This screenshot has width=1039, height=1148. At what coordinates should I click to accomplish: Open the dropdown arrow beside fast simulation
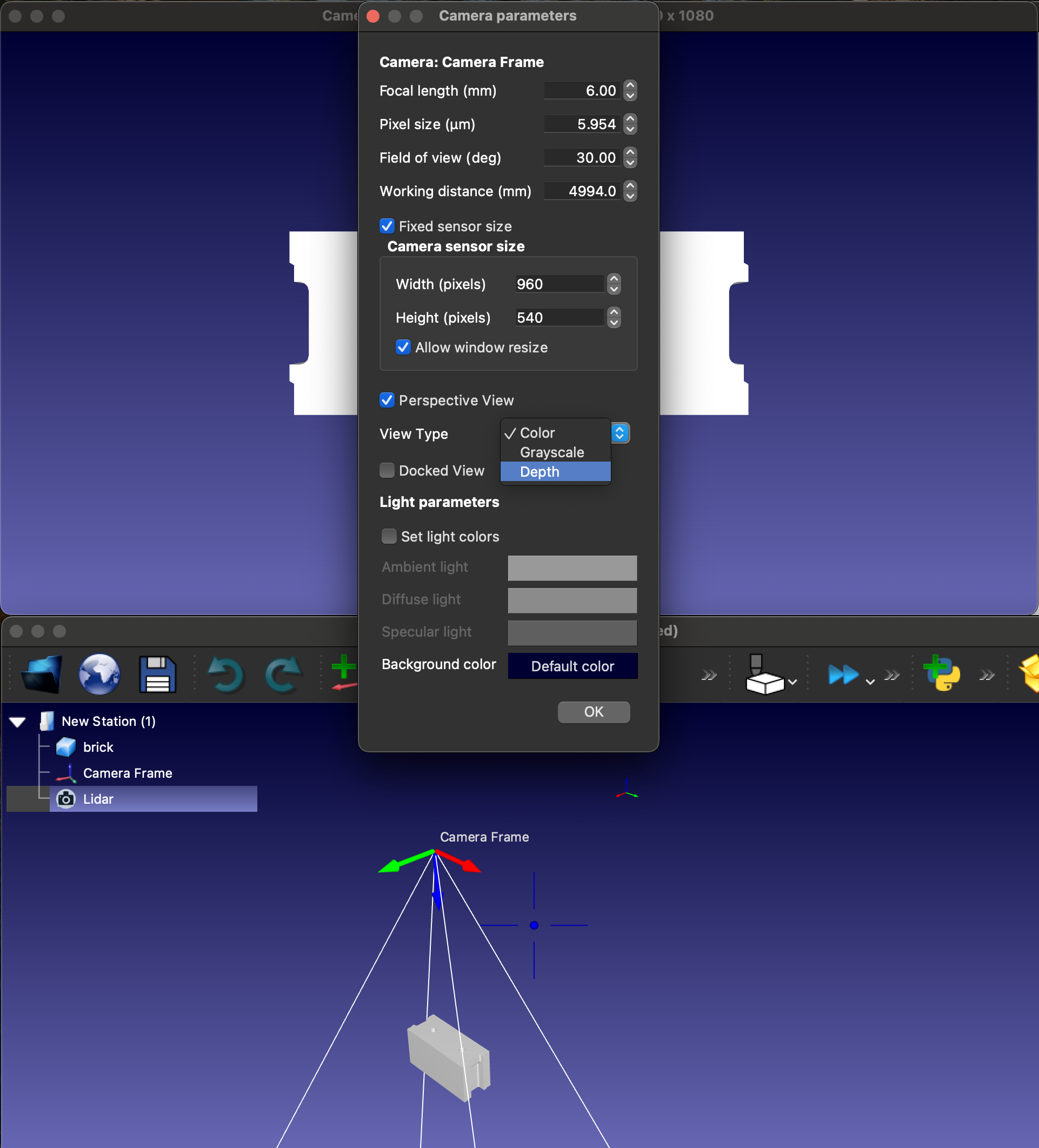click(x=870, y=682)
